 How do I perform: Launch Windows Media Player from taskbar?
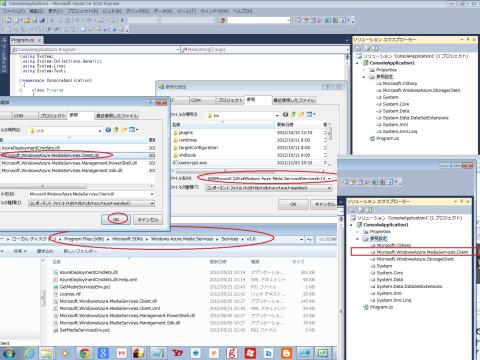[x=65, y=353]
